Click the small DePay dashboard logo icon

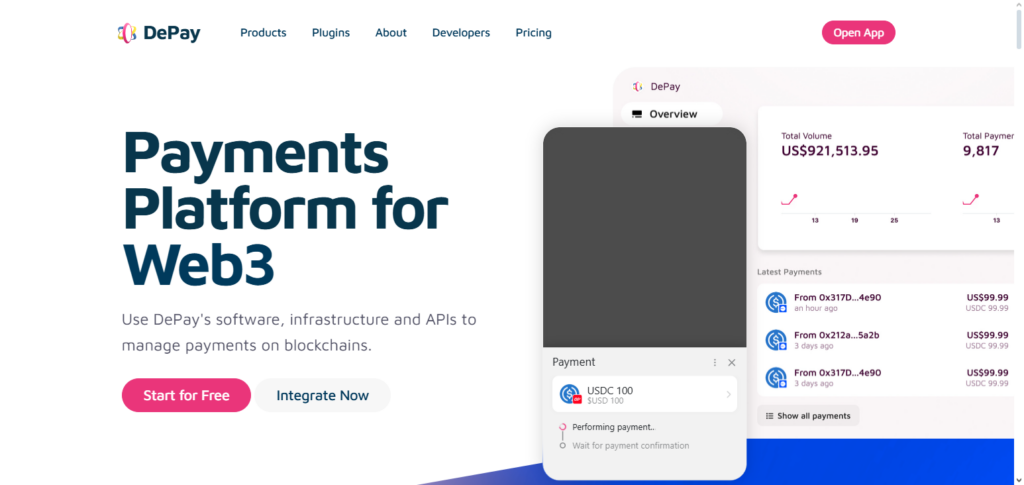[x=637, y=87]
